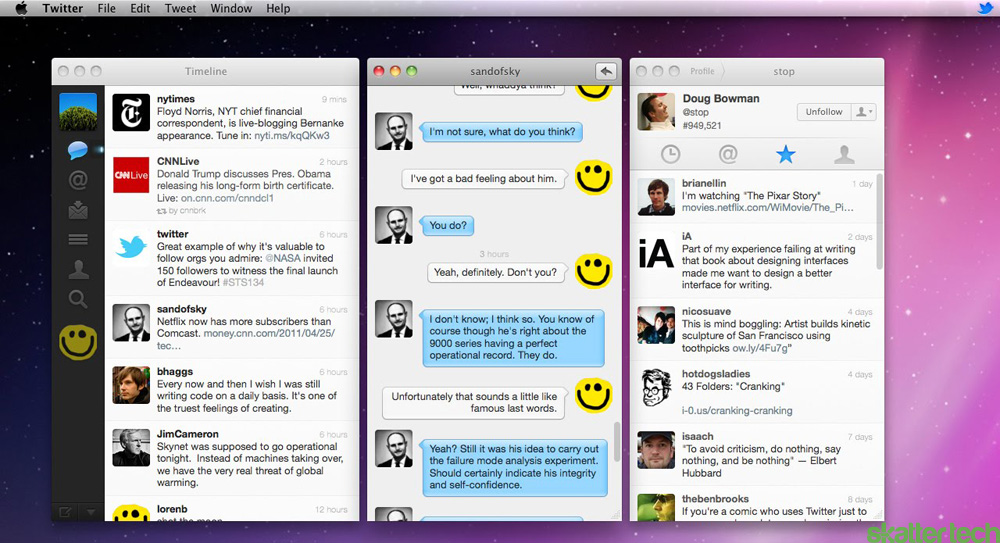
Task: Click Doug Bowman's profile picture
Action: [x=656, y=112]
